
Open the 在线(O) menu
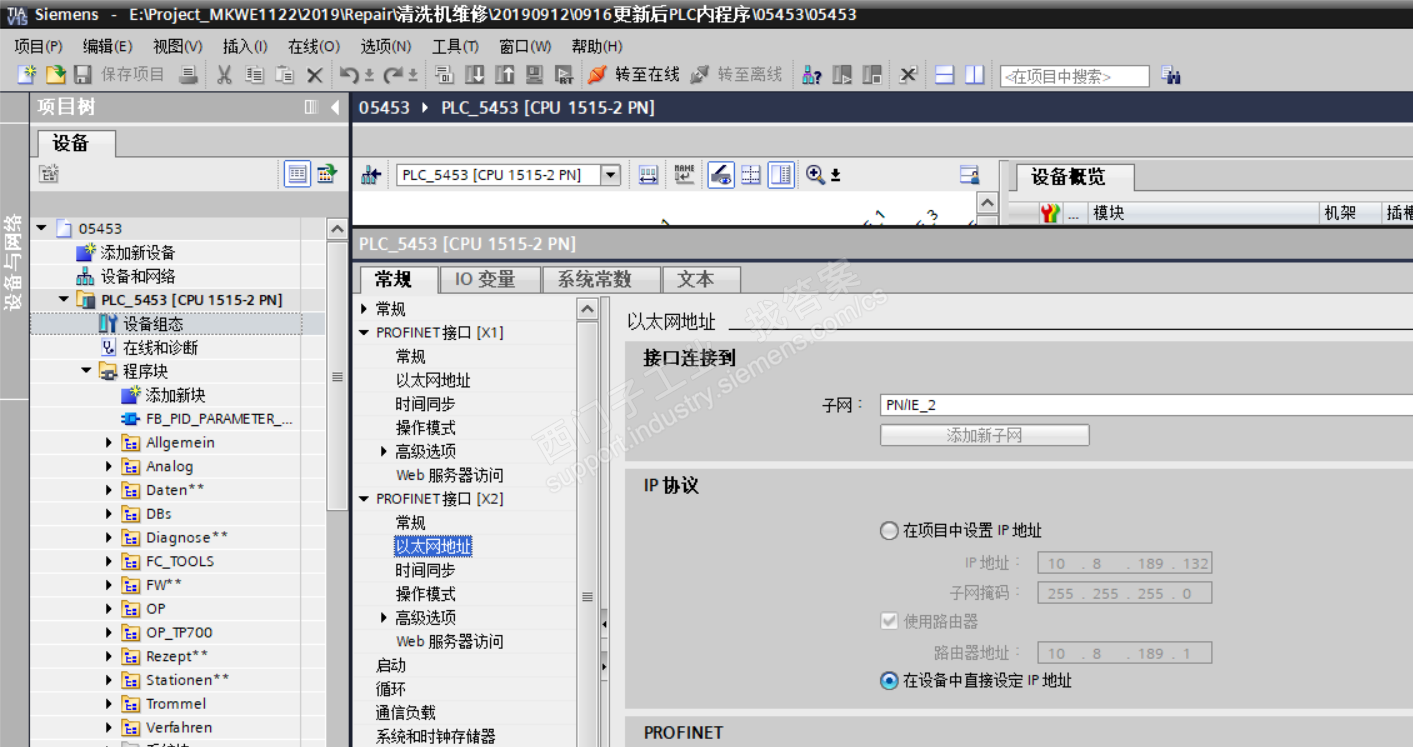point(314,46)
